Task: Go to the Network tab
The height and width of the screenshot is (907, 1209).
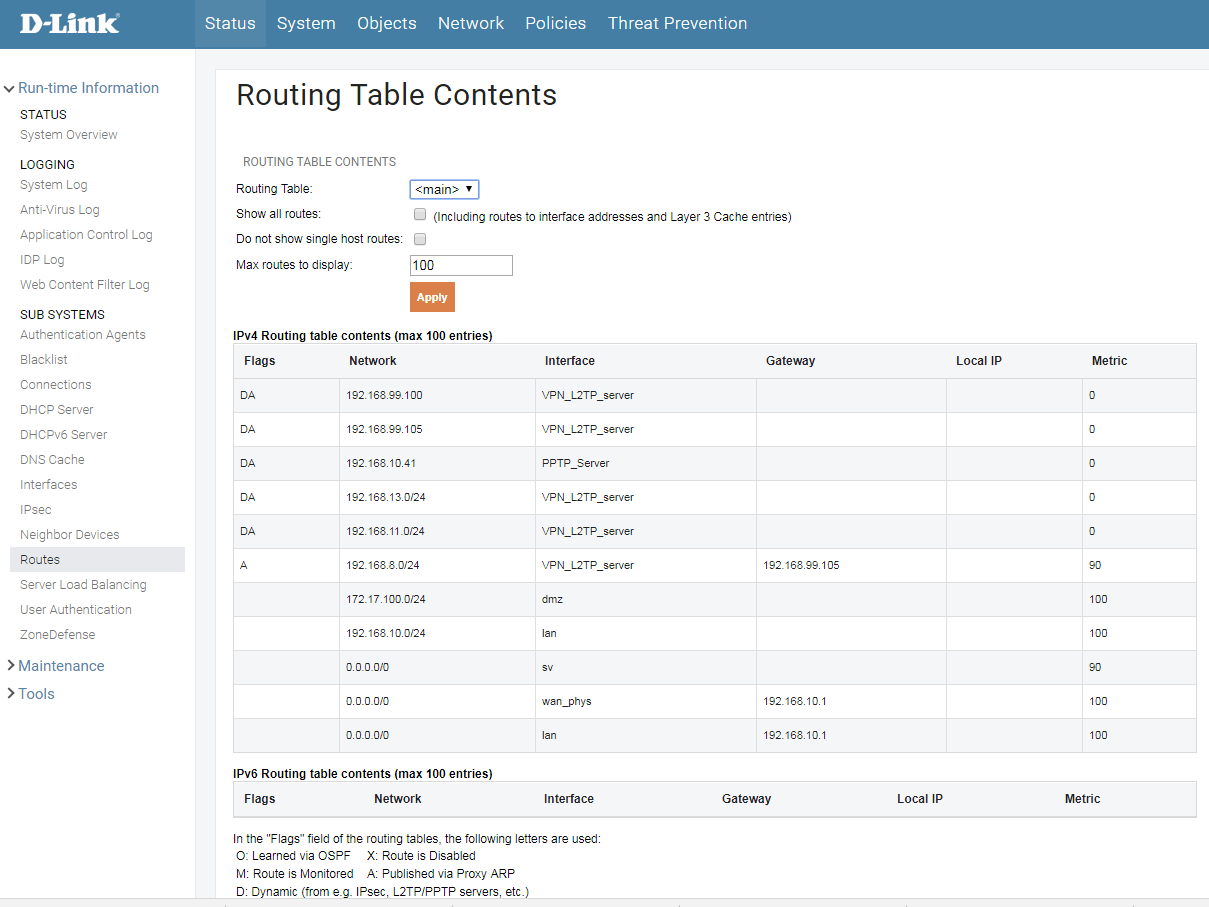Action: point(471,23)
